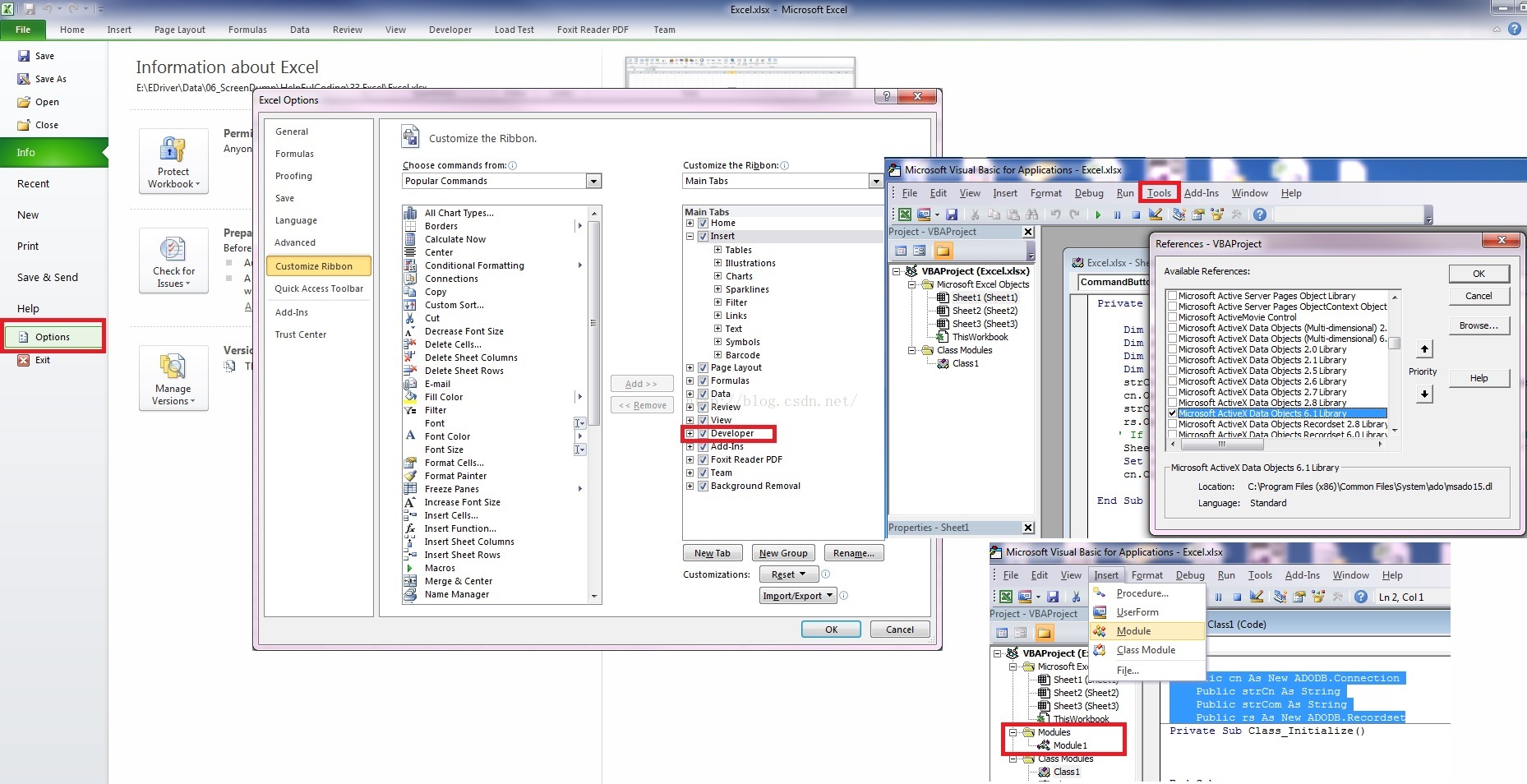Select Customize Ribbon in Excel Options sidebar
1527x784 pixels.
(x=319, y=266)
